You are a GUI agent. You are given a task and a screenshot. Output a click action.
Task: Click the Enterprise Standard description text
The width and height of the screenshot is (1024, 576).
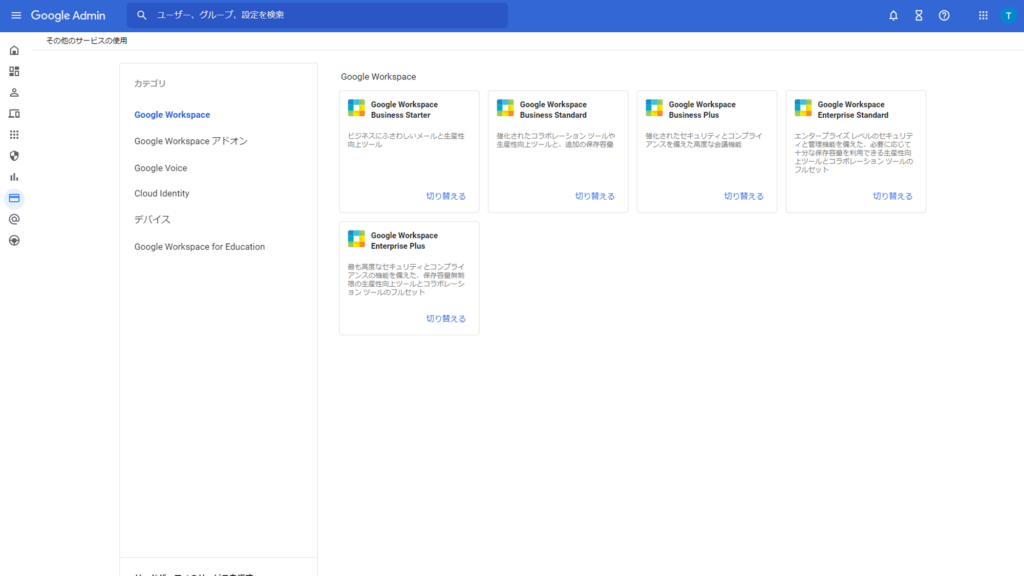[854, 153]
